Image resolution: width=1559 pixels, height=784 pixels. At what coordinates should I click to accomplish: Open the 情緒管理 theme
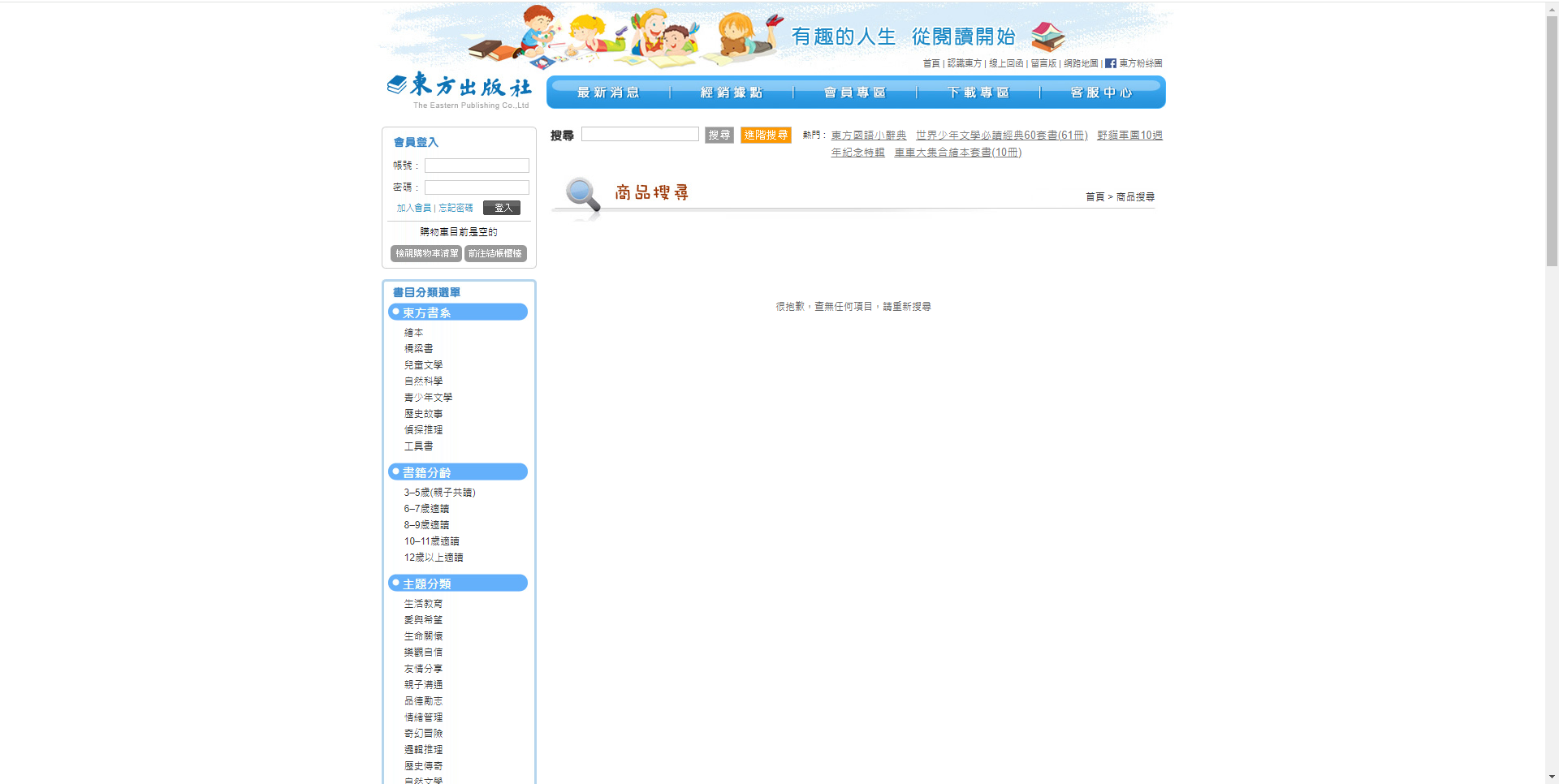424,717
